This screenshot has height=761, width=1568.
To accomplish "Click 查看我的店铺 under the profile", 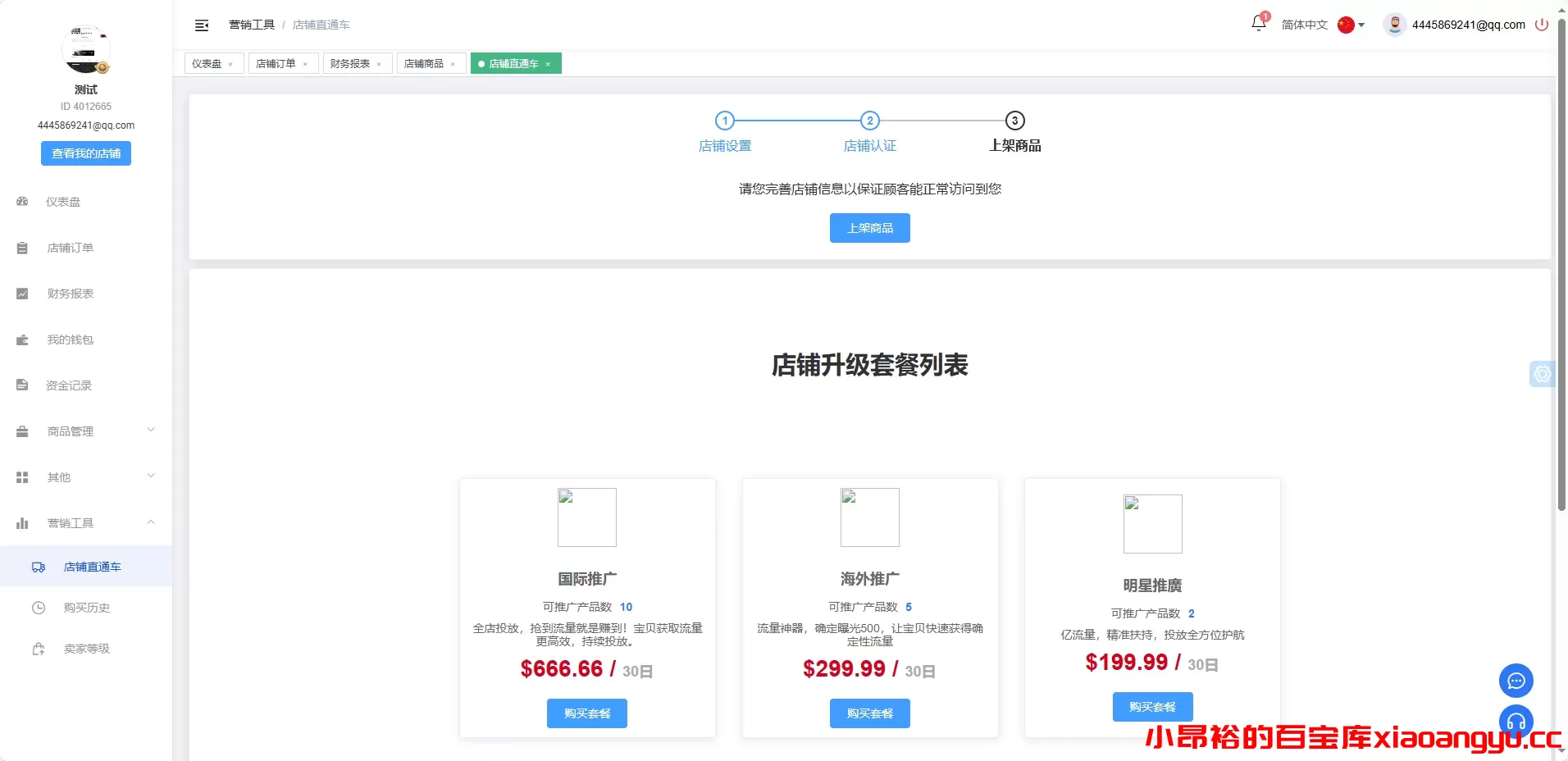I will point(85,153).
